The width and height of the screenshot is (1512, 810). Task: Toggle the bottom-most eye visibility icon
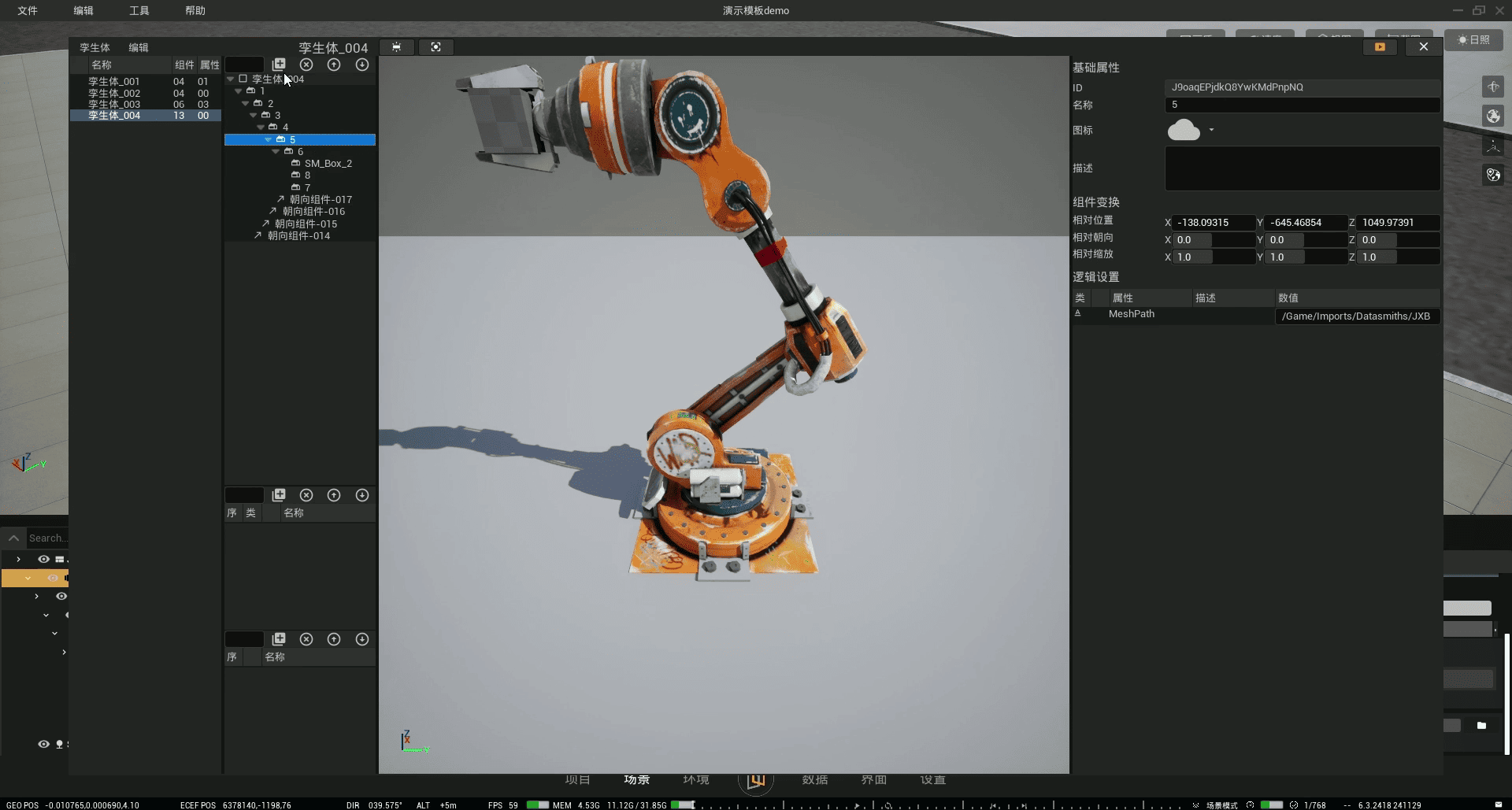click(x=44, y=744)
